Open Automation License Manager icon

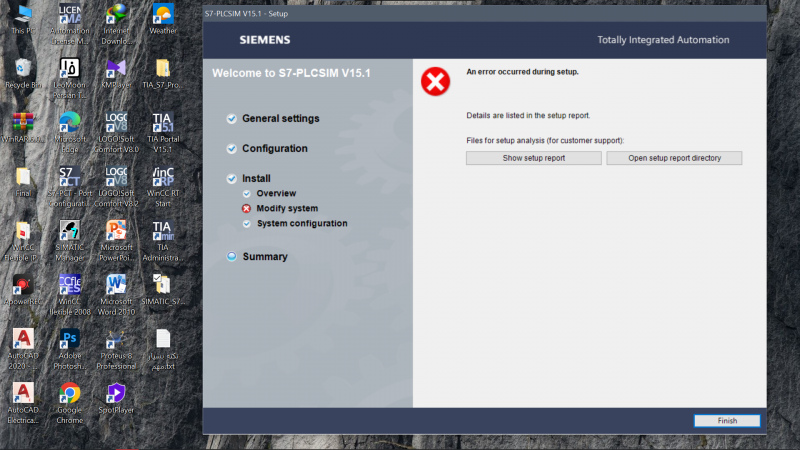tap(69, 24)
